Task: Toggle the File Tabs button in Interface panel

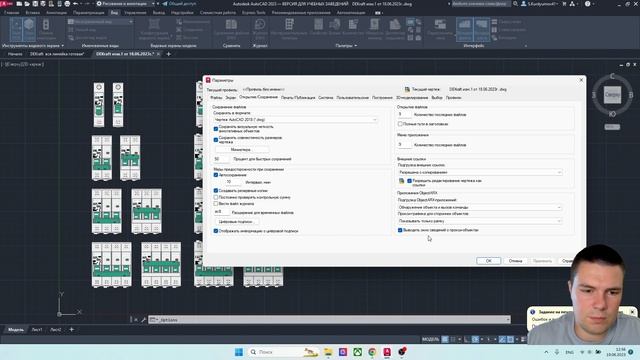Action: click(x=464, y=29)
